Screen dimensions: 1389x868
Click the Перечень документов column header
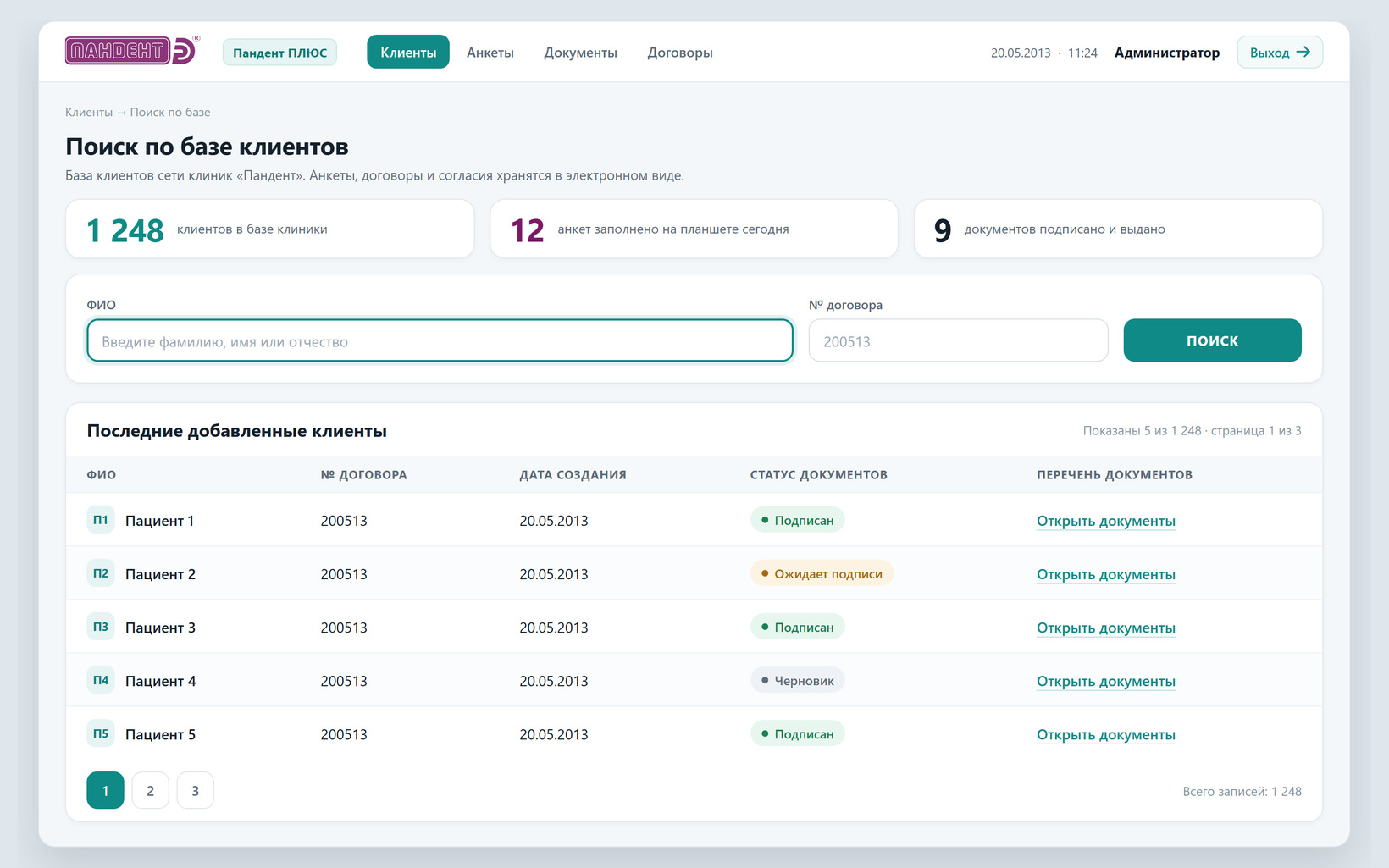pos(1114,474)
